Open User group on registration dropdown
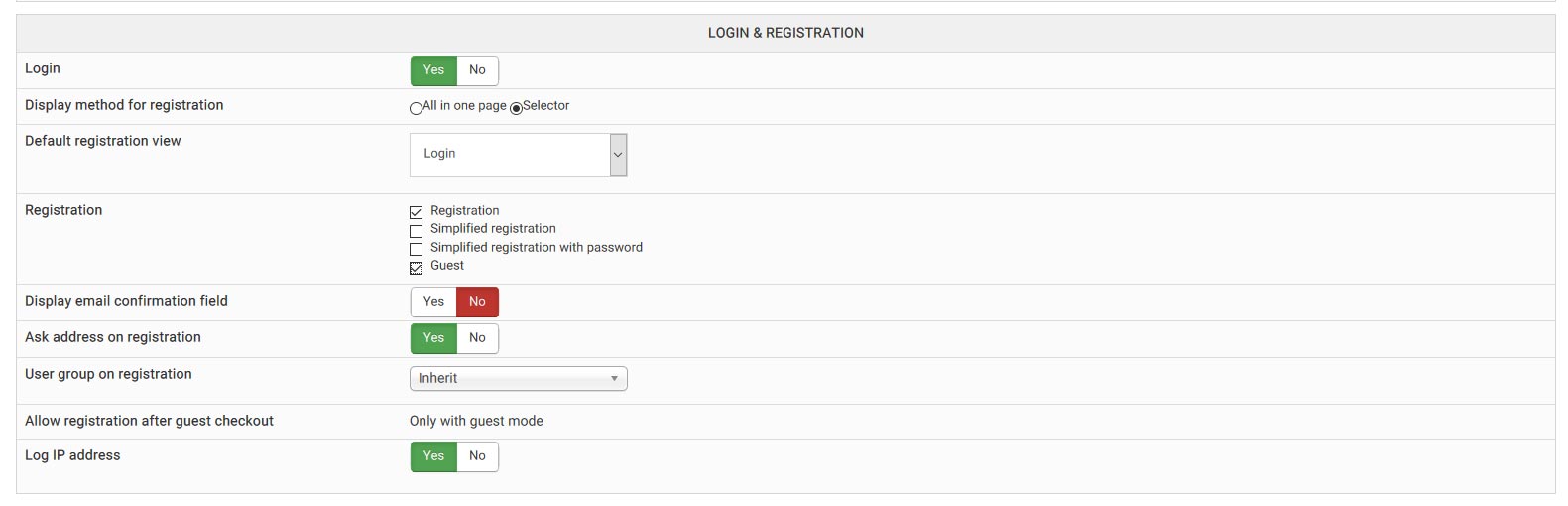Screen dimensions: 1568x506 click(518, 379)
